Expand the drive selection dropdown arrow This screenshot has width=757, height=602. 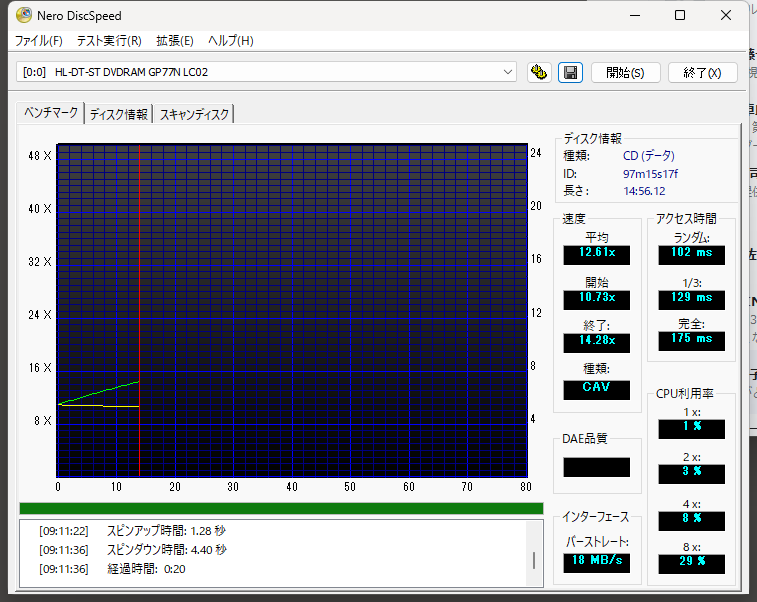(x=507, y=72)
